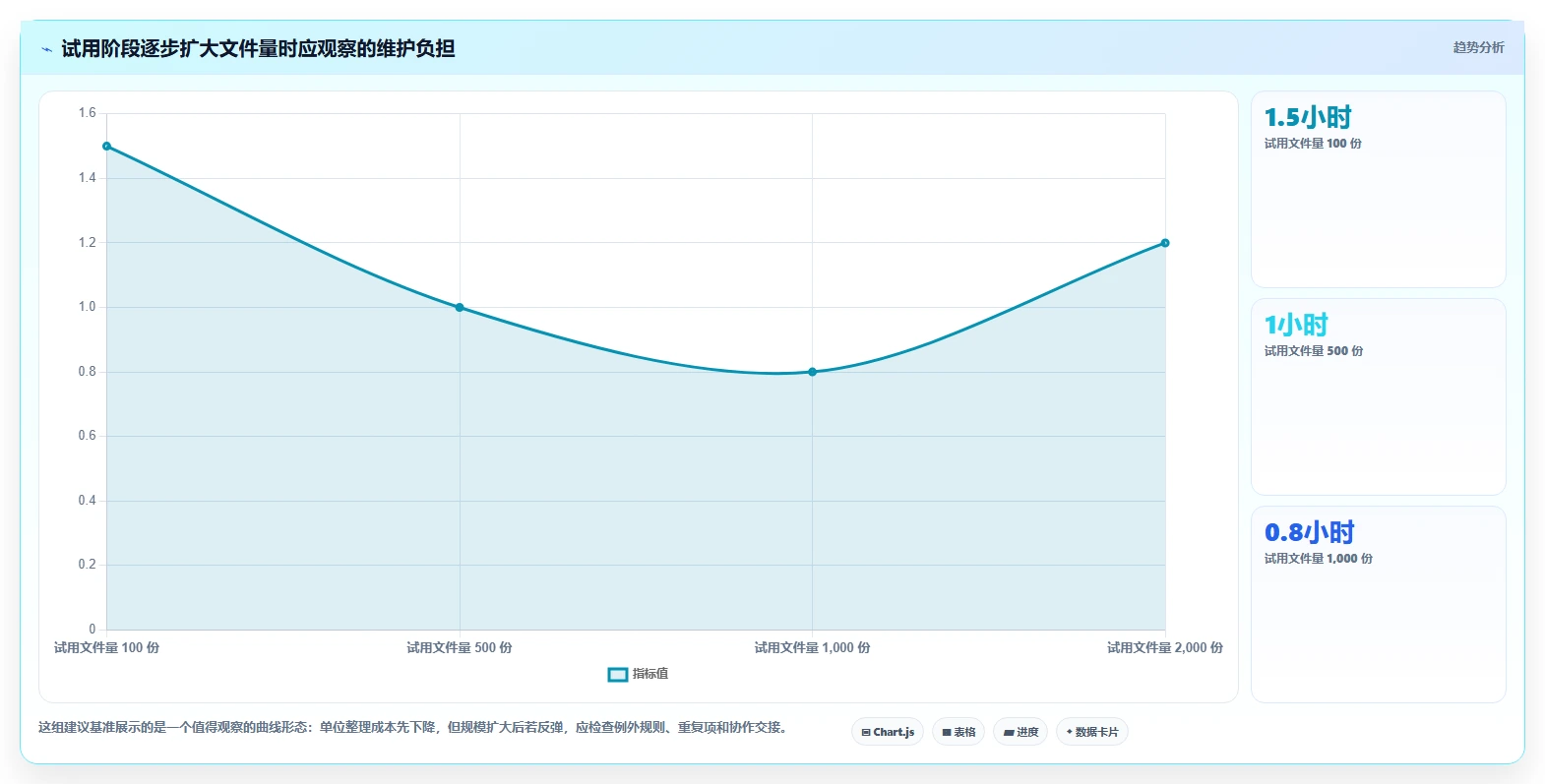Open the Chart.js chip
This screenshot has width=1545, height=784.
tap(888, 732)
